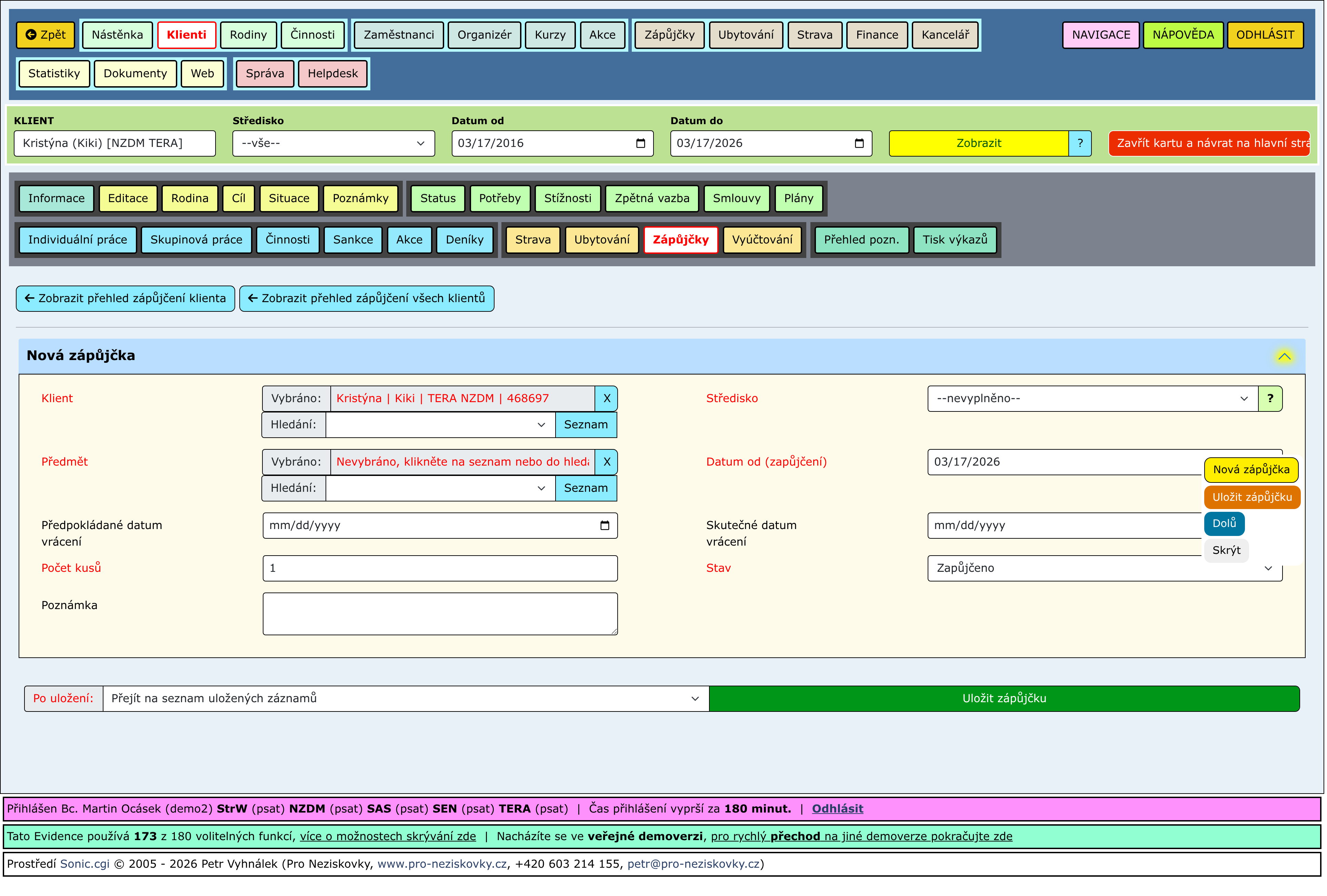Open the Finance top menu item
The image size is (1327, 896).
[x=877, y=35]
